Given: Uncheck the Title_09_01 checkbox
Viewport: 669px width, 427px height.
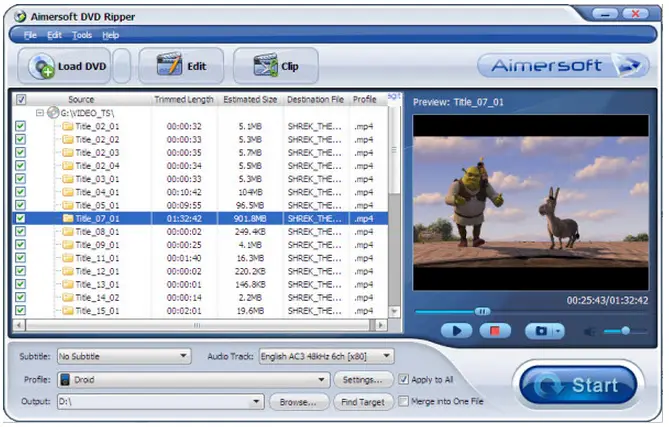Looking at the screenshot, I should tap(20, 245).
